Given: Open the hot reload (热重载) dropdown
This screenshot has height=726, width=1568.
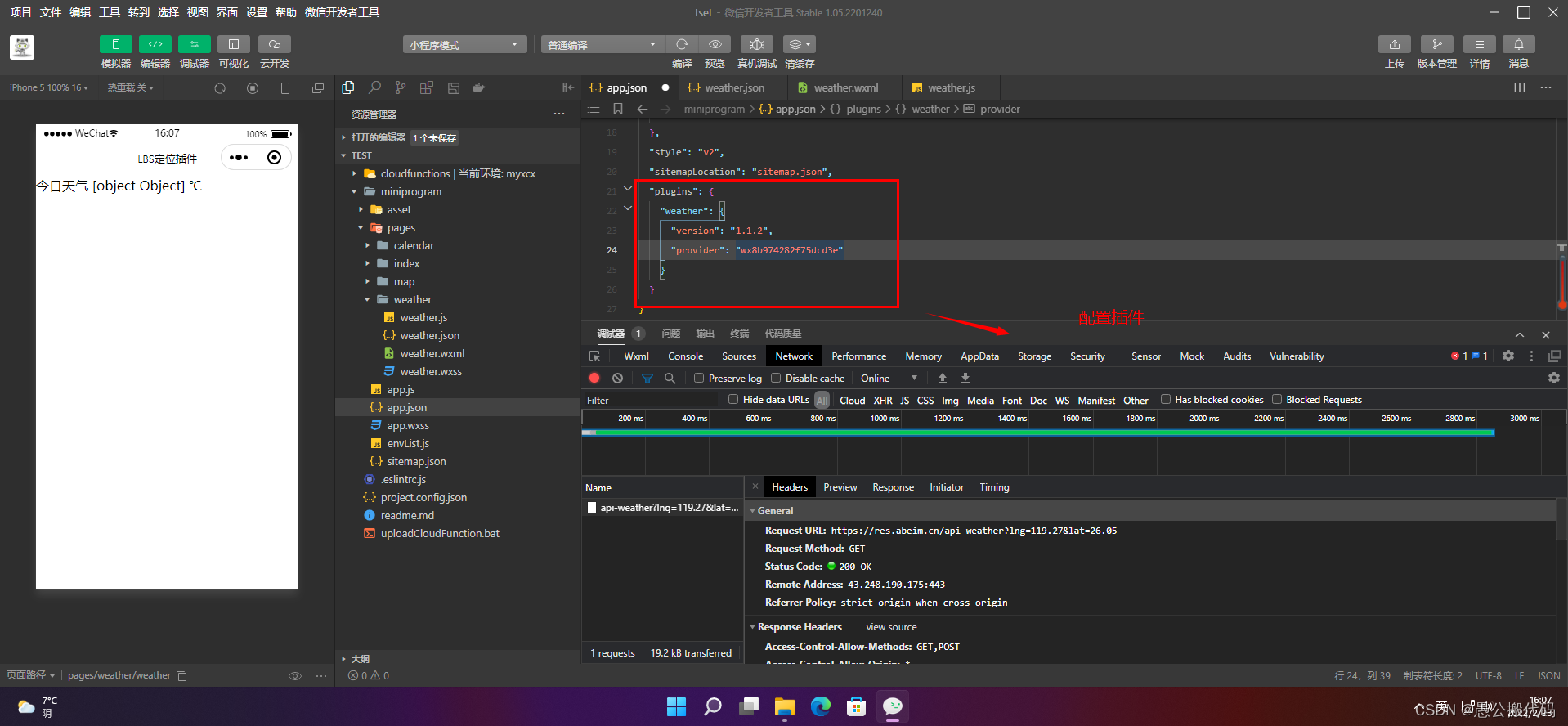Looking at the screenshot, I should tap(131, 87).
